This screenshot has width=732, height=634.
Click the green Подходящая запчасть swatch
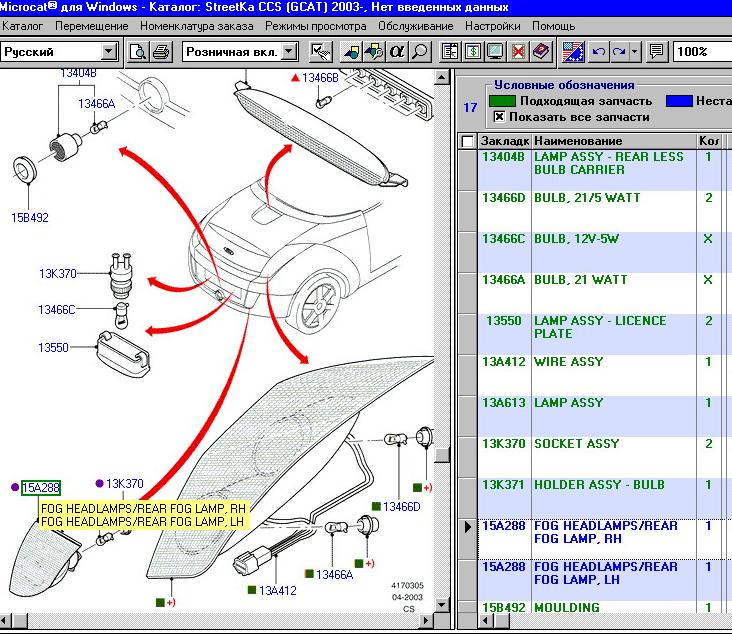click(x=502, y=101)
